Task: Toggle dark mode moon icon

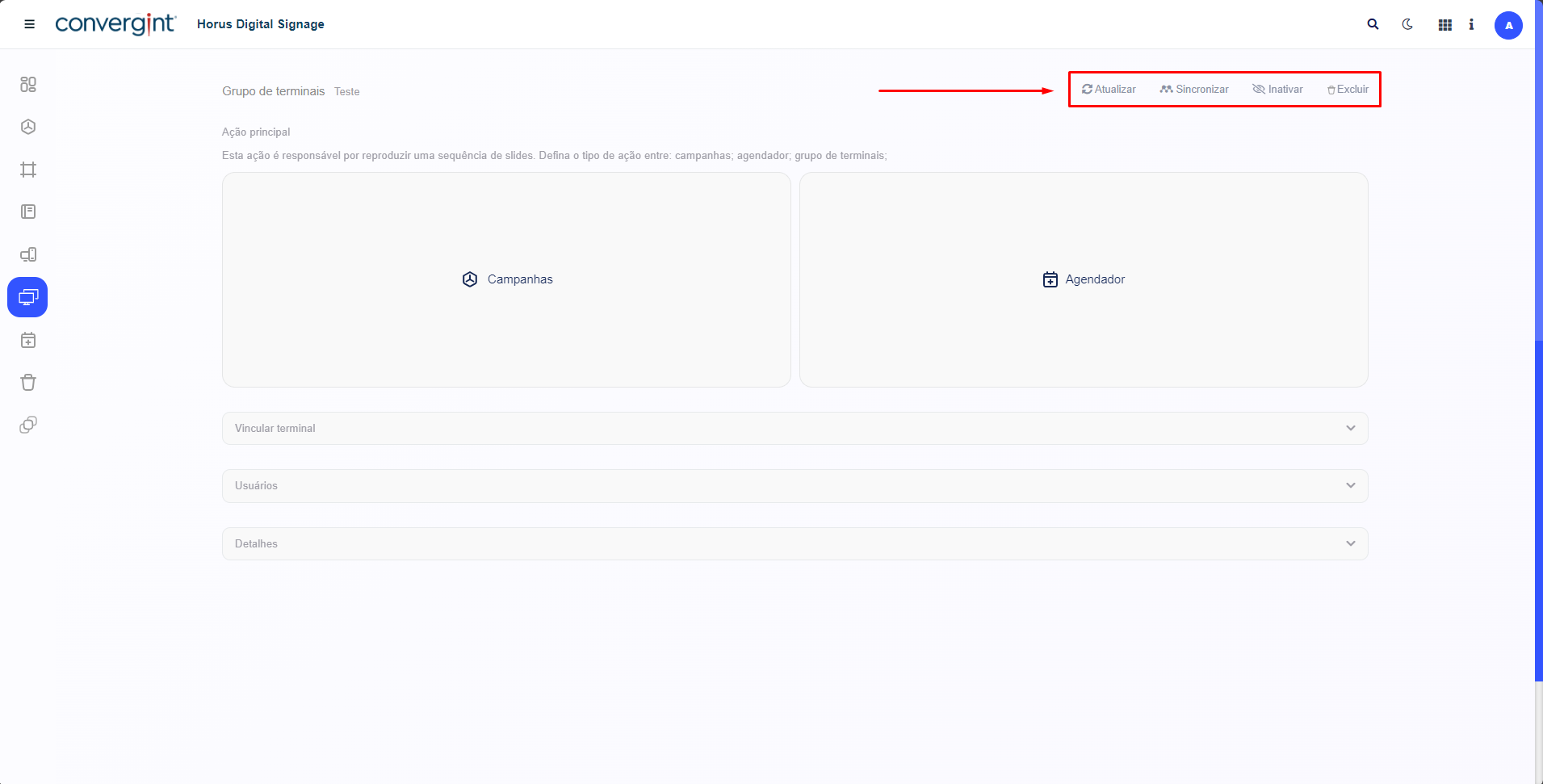Action: [x=1407, y=24]
